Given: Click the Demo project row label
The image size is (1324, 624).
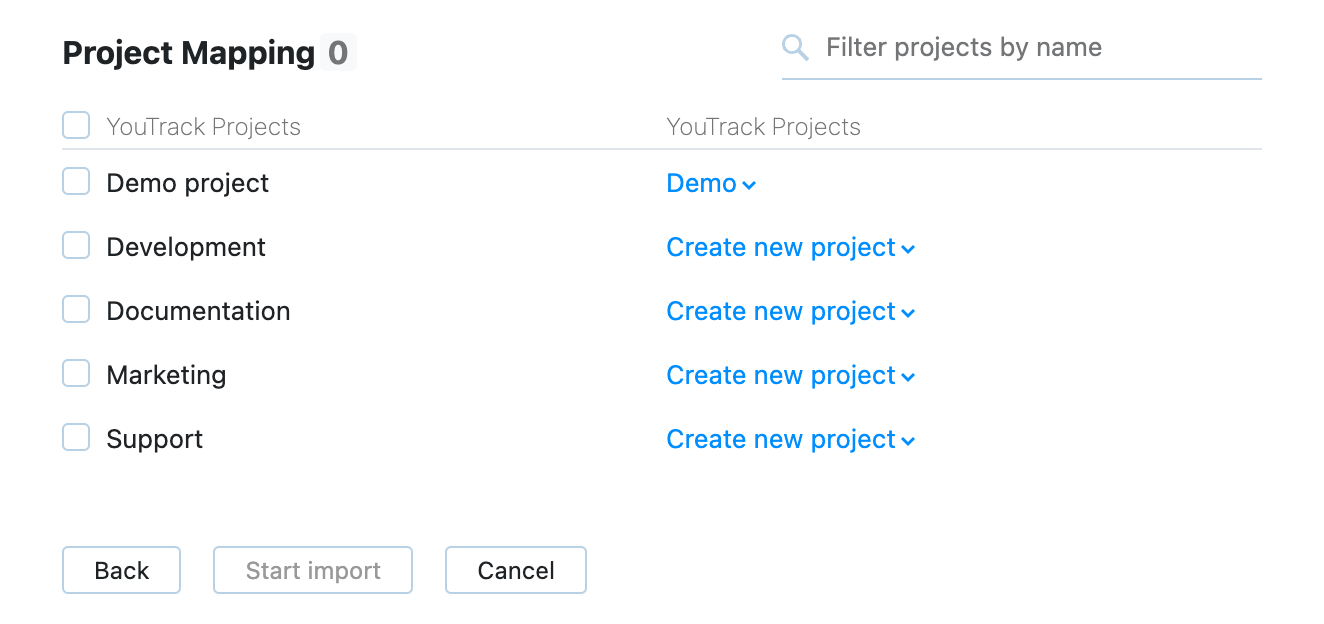Looking at the screenshot, I should [x=187, y=184].
